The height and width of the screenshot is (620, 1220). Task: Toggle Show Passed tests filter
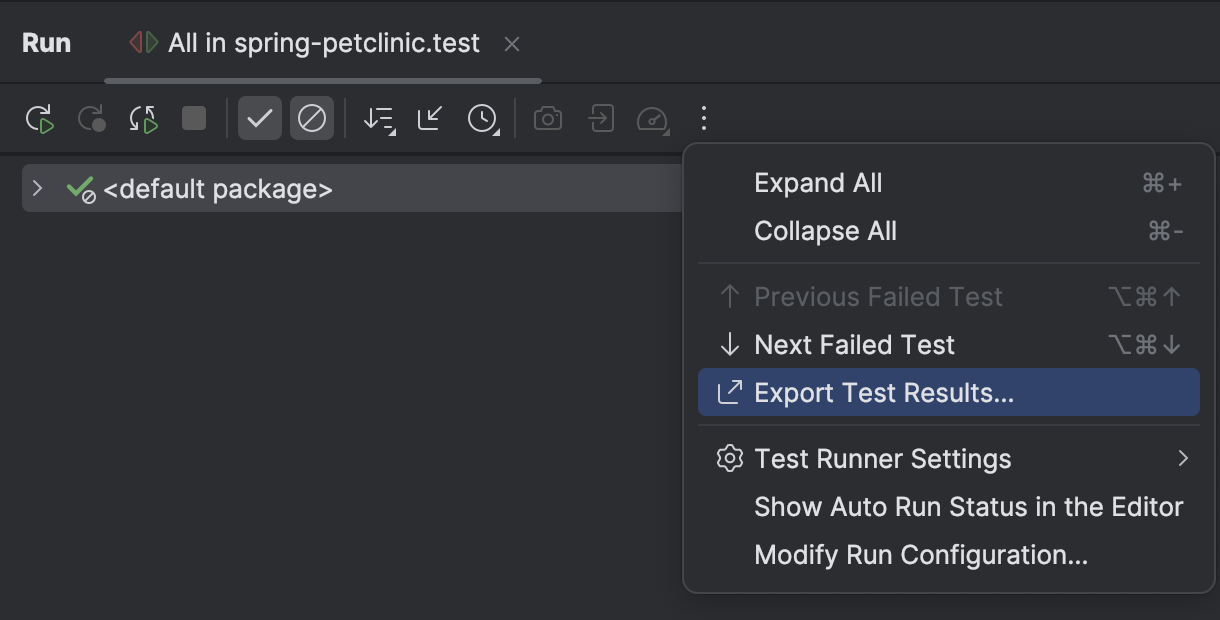click(259, 118)
